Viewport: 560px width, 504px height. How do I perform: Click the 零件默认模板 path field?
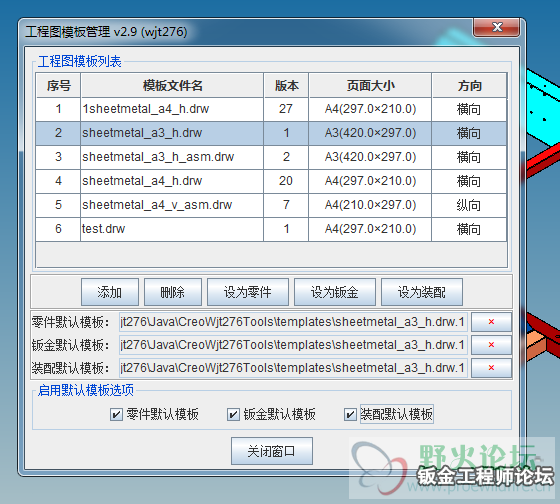[x=293, y=322]
